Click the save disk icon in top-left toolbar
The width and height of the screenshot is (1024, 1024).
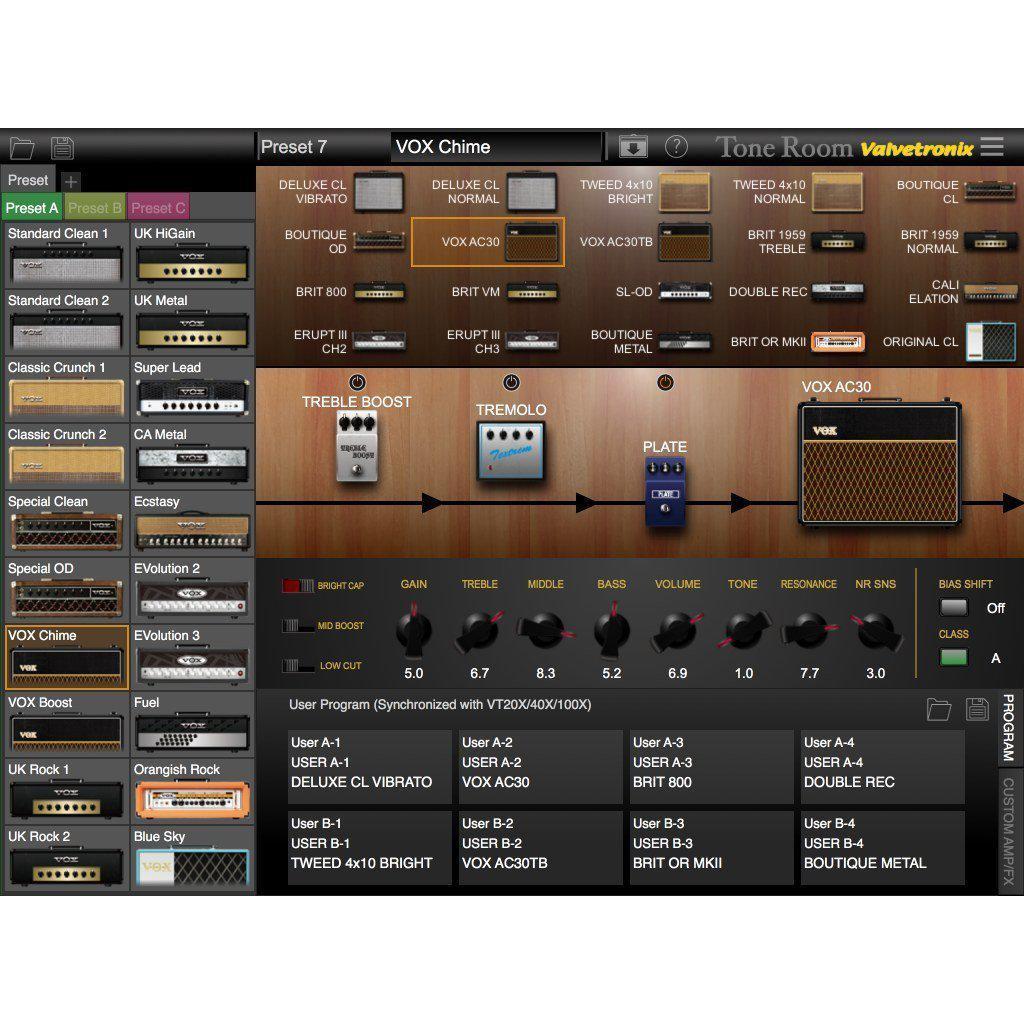pyautogui.click(x=63, y=148)
